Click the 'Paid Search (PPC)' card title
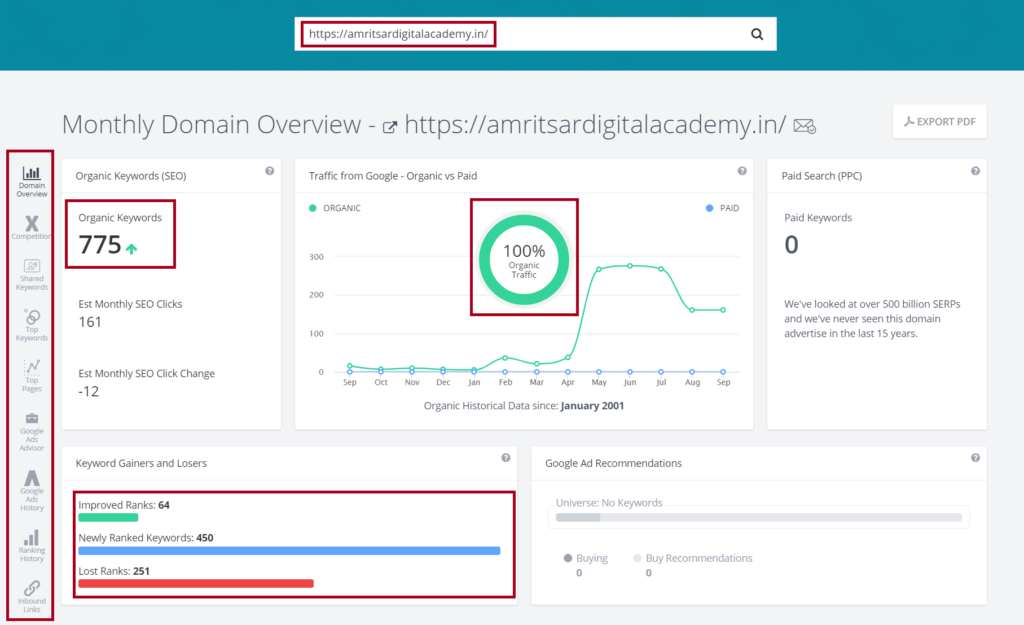Viewport: 1024px width, 625px height. coord(822,176)
